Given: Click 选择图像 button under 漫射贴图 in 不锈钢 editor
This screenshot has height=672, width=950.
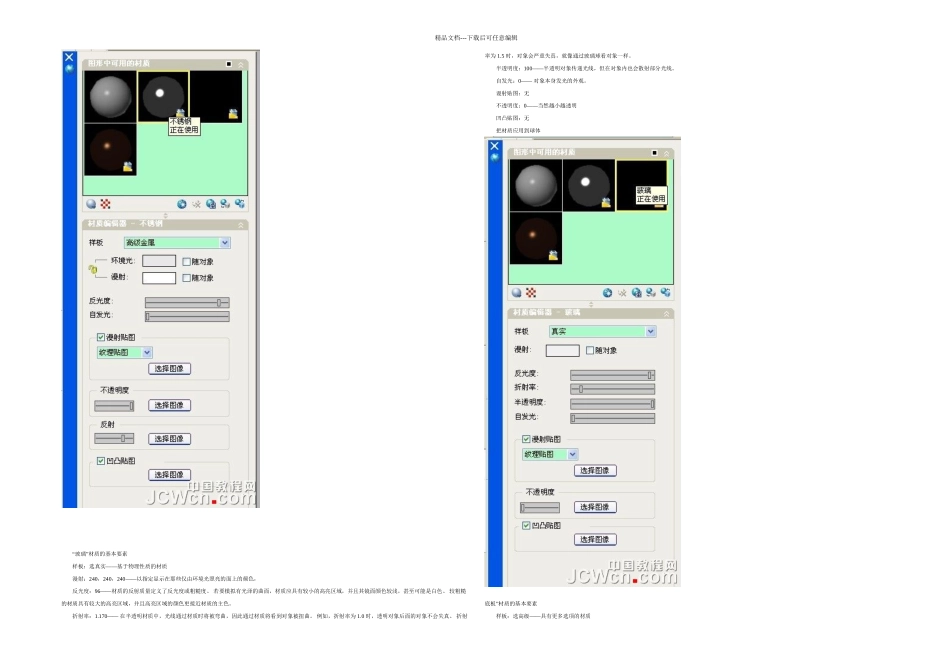Looking at the screenshot, I should click(170, 368).
